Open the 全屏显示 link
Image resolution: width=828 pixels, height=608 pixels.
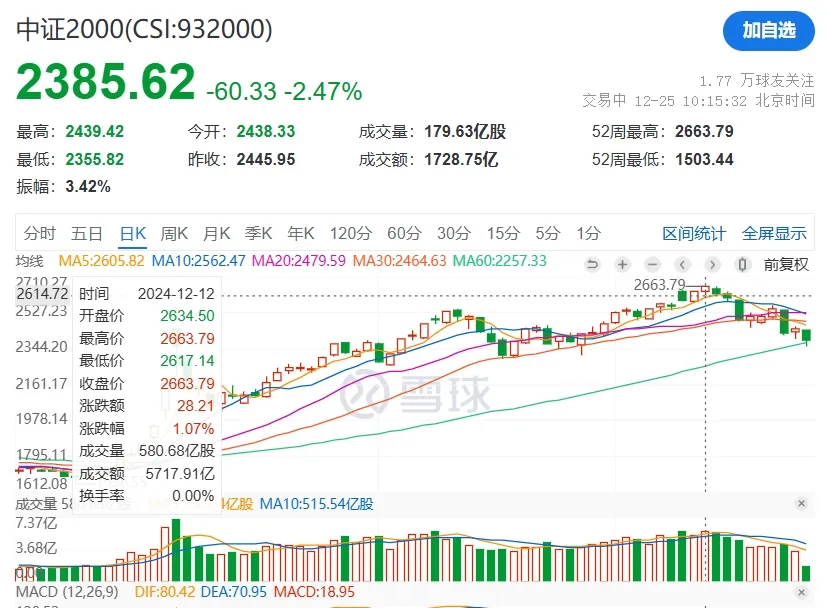774,233
